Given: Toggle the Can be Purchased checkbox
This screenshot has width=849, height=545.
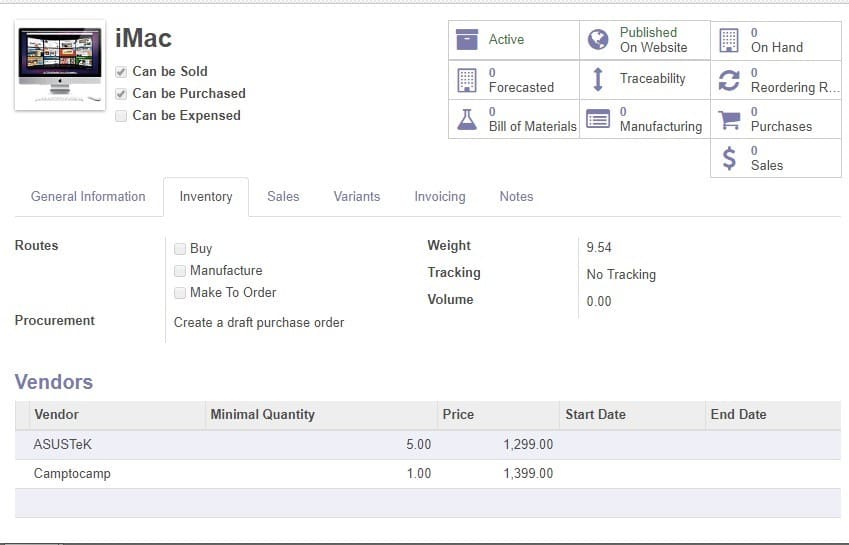Looking at the screenshot, I should pos(121,94).
